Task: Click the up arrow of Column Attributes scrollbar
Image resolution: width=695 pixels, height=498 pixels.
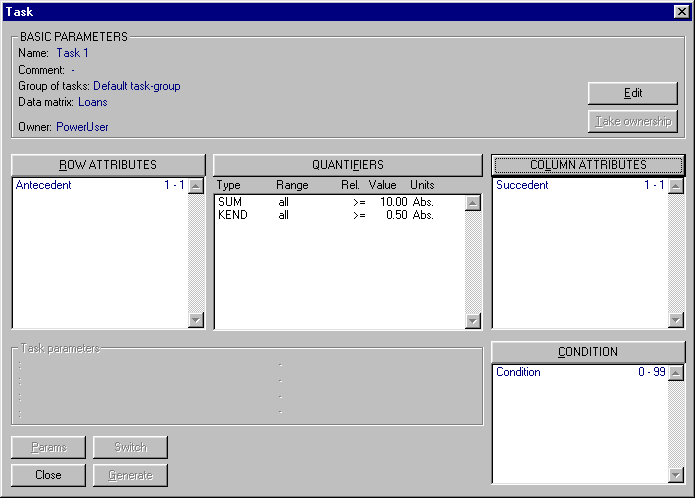Action: [675, 186]
